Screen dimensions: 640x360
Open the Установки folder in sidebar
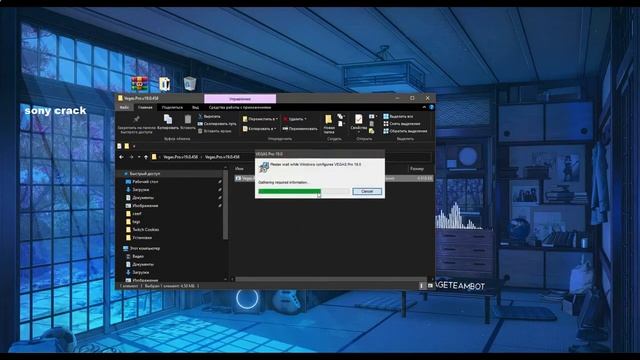[x=139, y=238]
